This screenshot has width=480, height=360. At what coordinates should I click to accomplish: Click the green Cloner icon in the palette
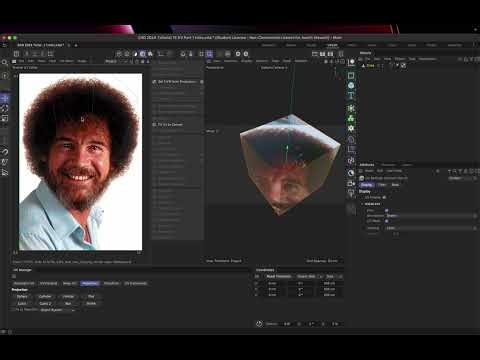point(351,118)
